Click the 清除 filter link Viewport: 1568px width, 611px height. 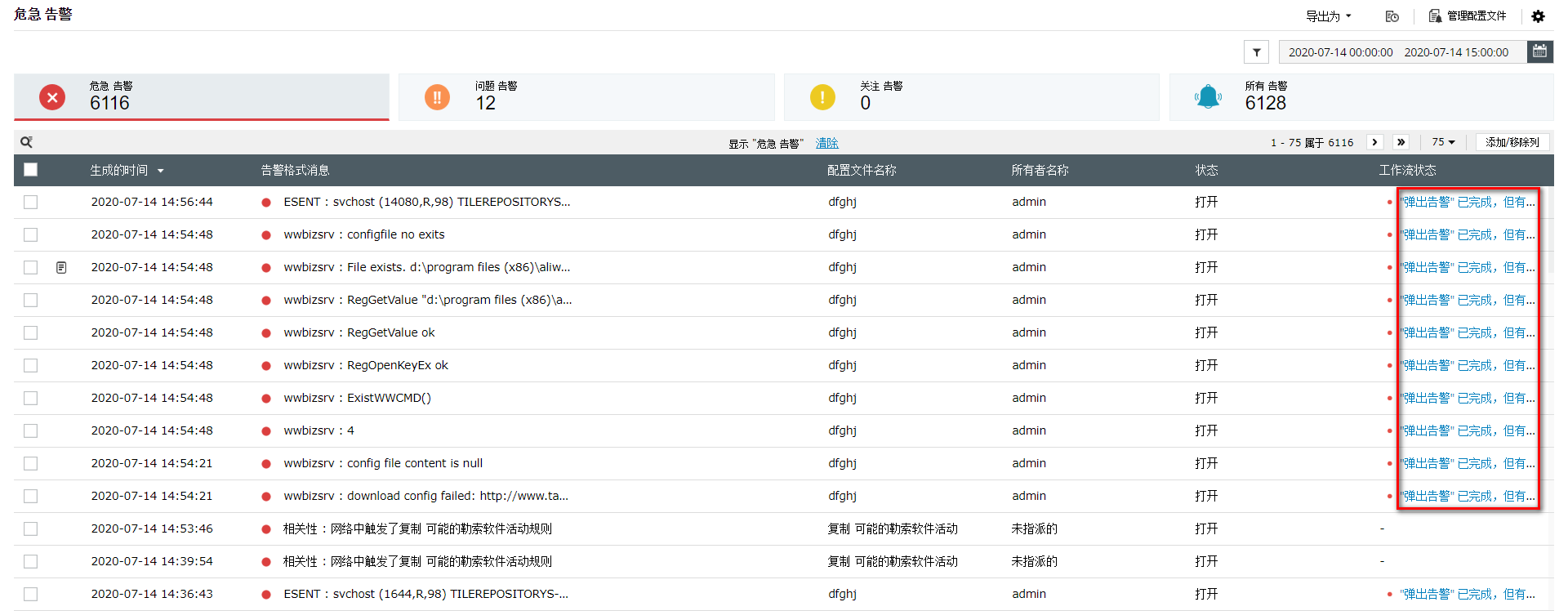[x=826, y=143]
